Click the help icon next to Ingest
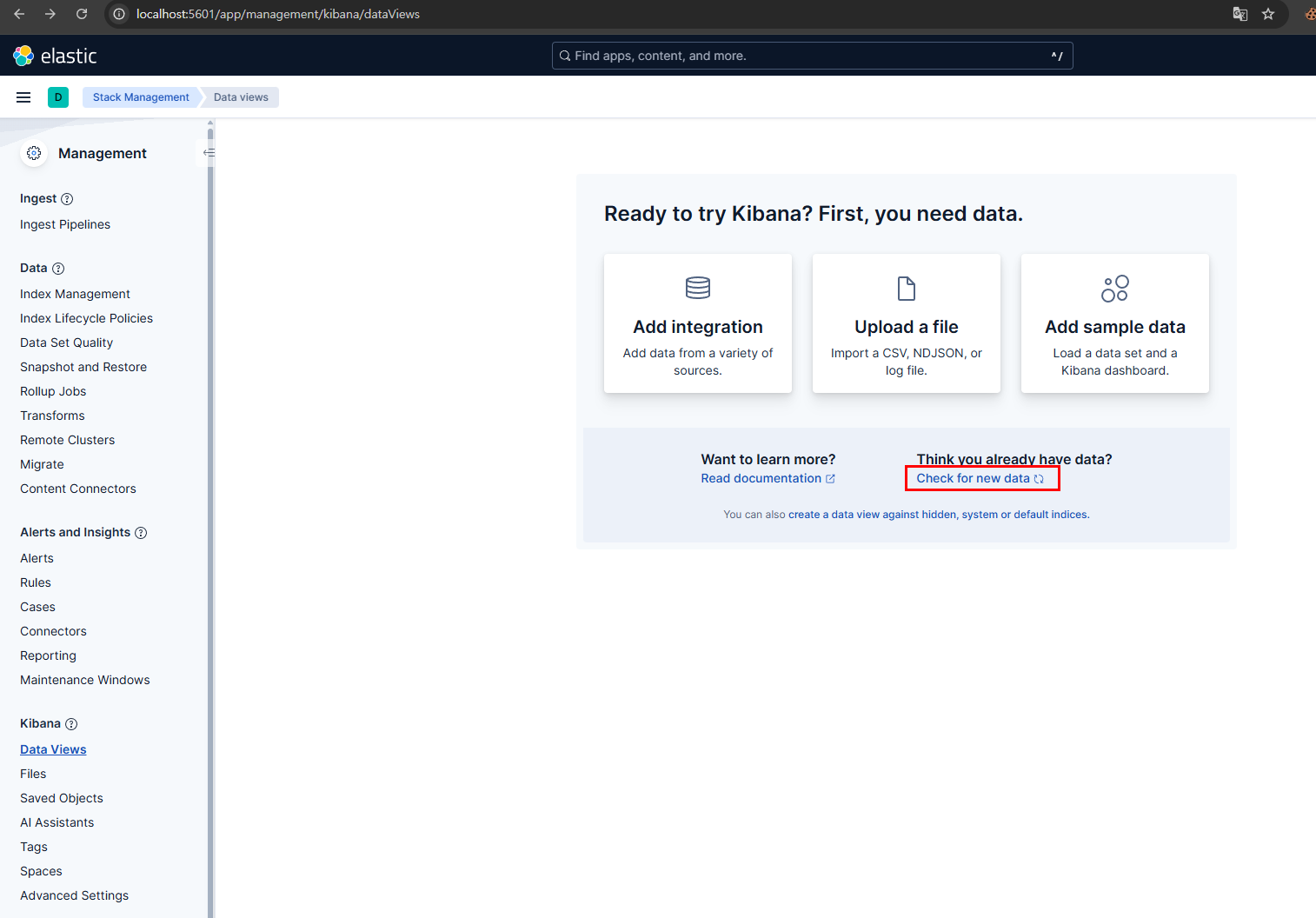The width and height of the screenshot is (1316, 918). coord(67,199)
